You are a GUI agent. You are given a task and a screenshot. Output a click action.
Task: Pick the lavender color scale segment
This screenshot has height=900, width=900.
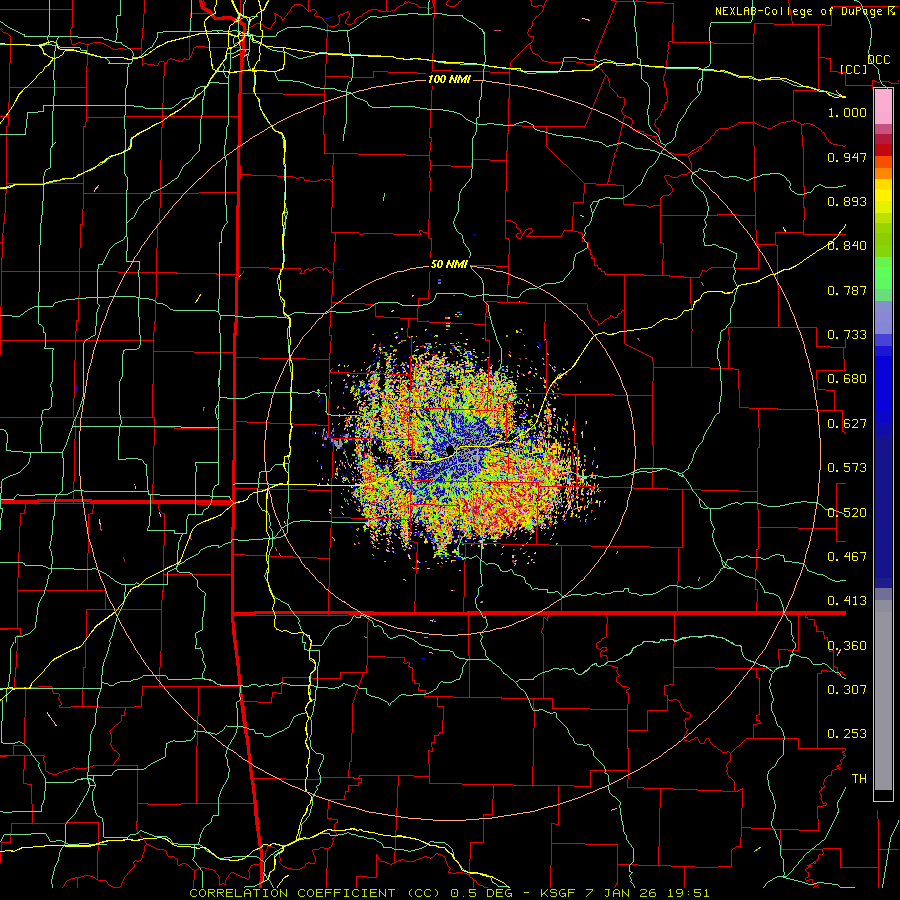point(883,317)
